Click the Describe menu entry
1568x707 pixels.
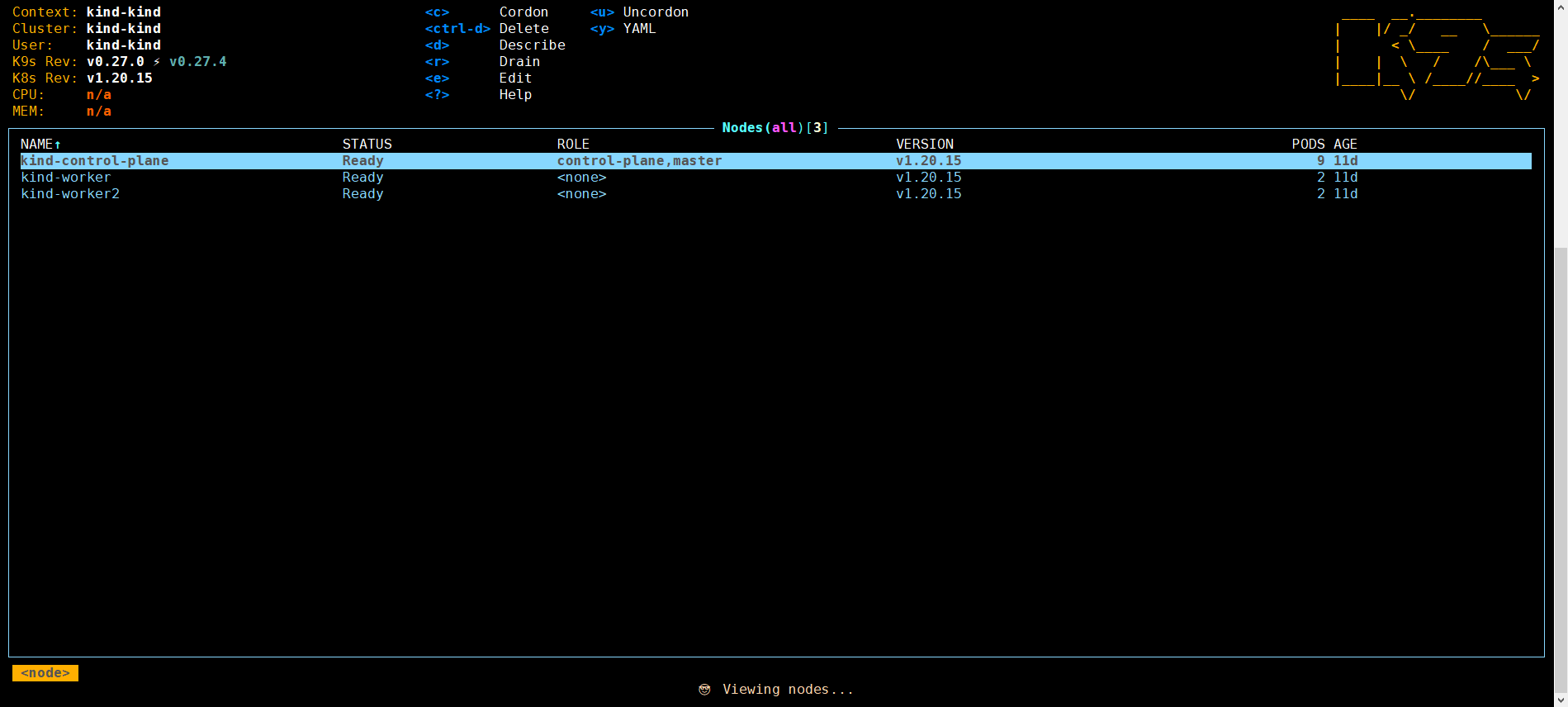(x=532, y=45)
